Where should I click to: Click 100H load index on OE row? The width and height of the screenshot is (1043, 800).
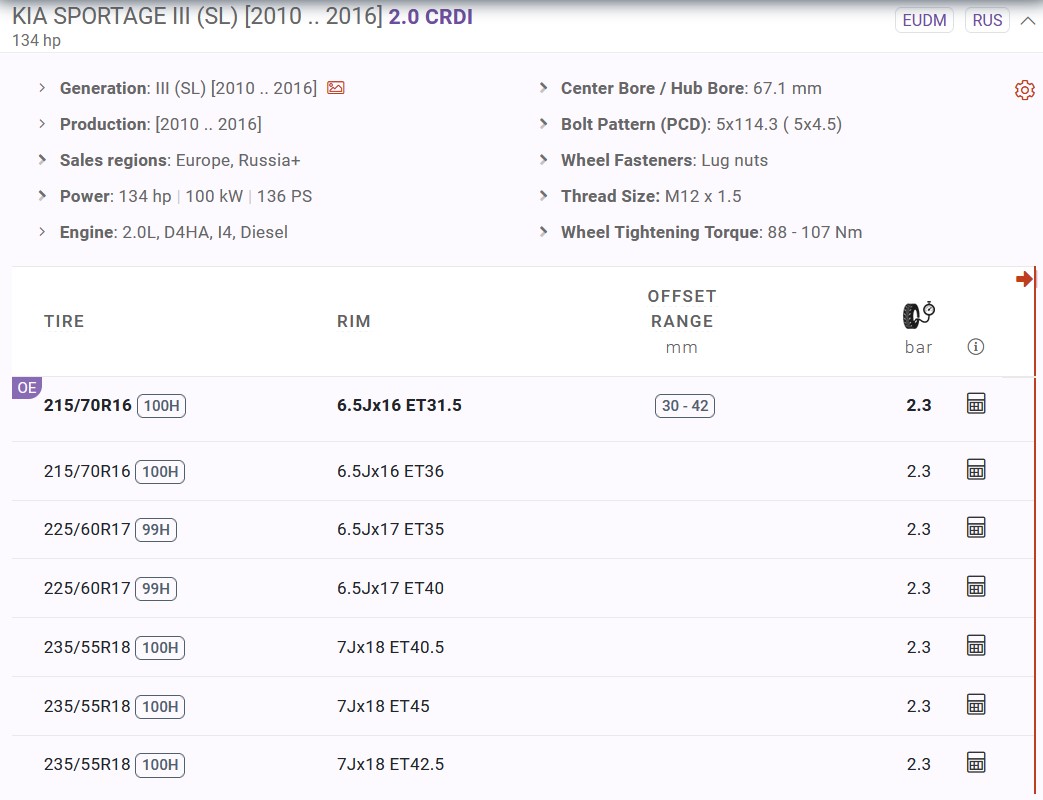coord(162,406)
